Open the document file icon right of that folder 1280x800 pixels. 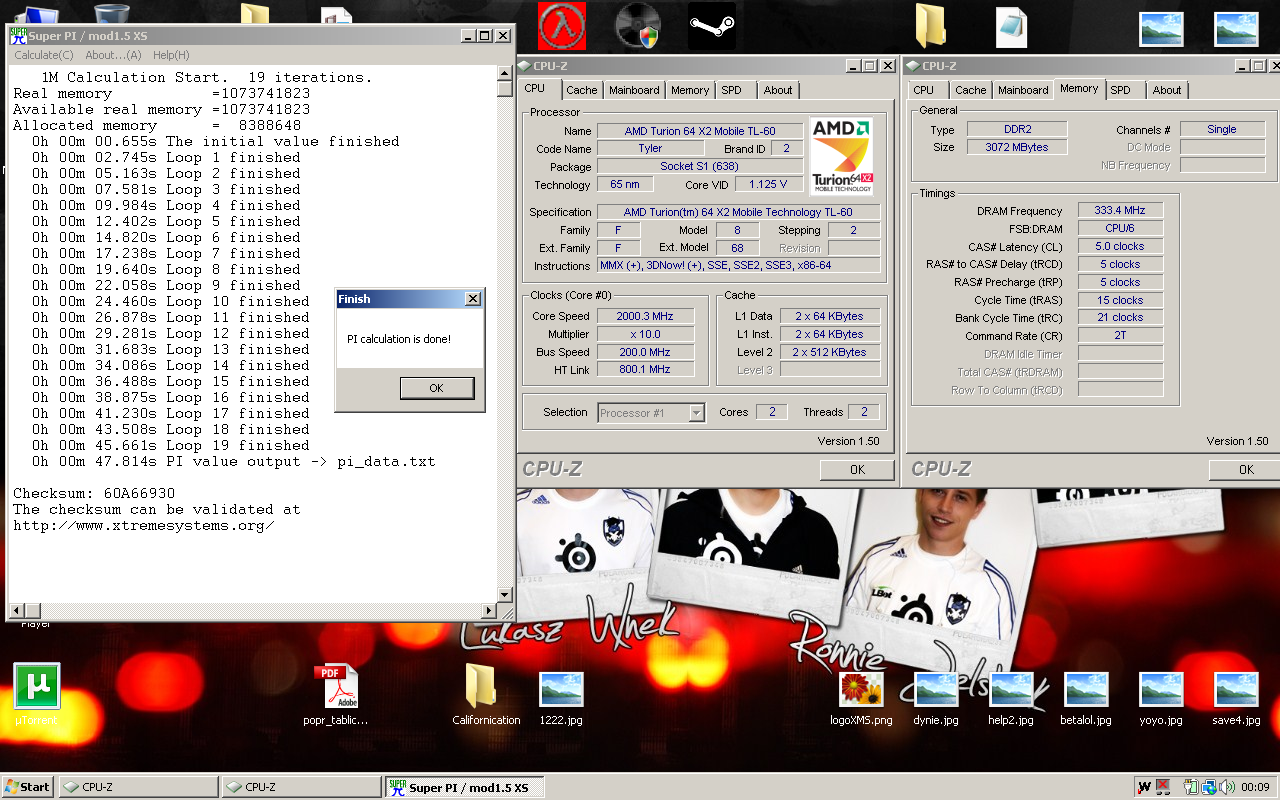pos(1011,27)
